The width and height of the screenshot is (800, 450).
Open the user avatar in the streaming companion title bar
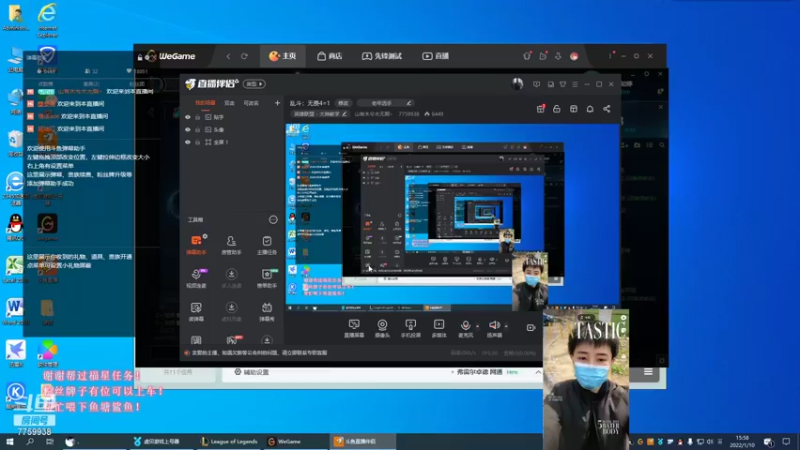517,84
